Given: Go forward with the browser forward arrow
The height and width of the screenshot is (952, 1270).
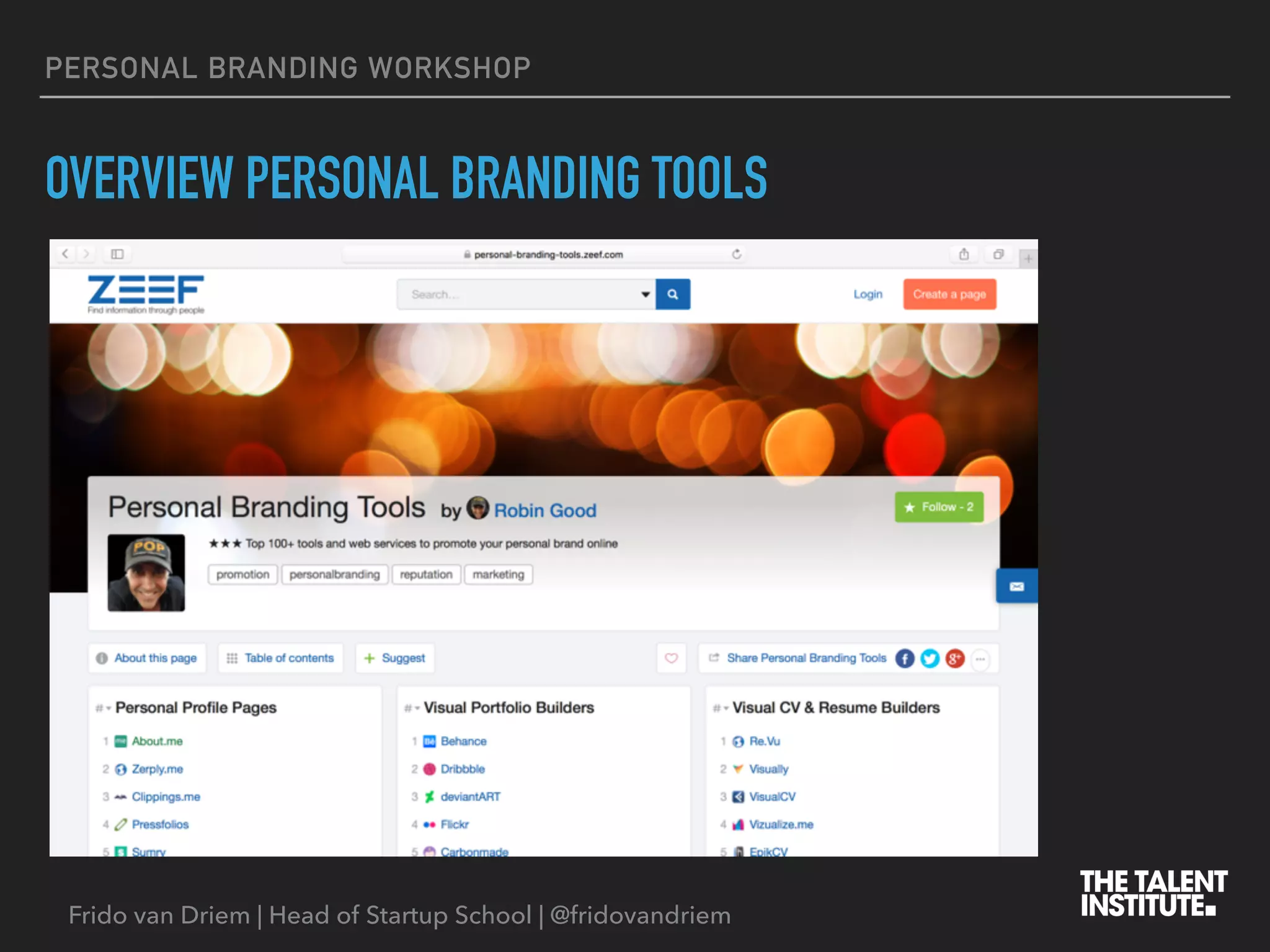Looking at the screenshot, I should pyautogui.click(x=86, y=254).
